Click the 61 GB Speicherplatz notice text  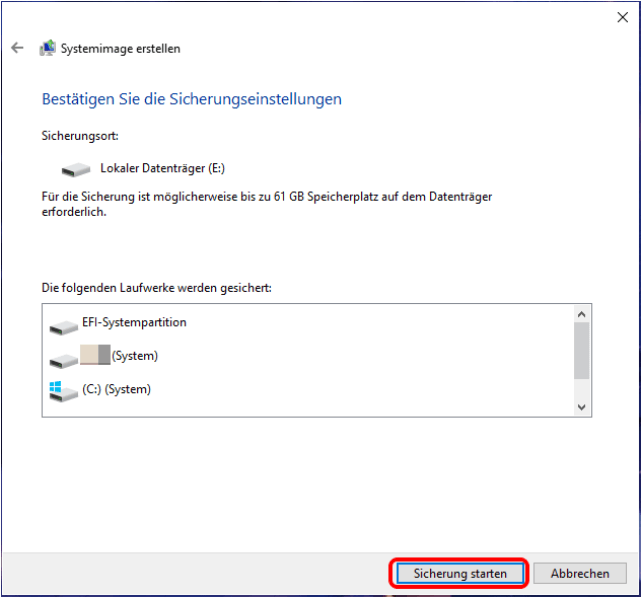coord(267,204)
